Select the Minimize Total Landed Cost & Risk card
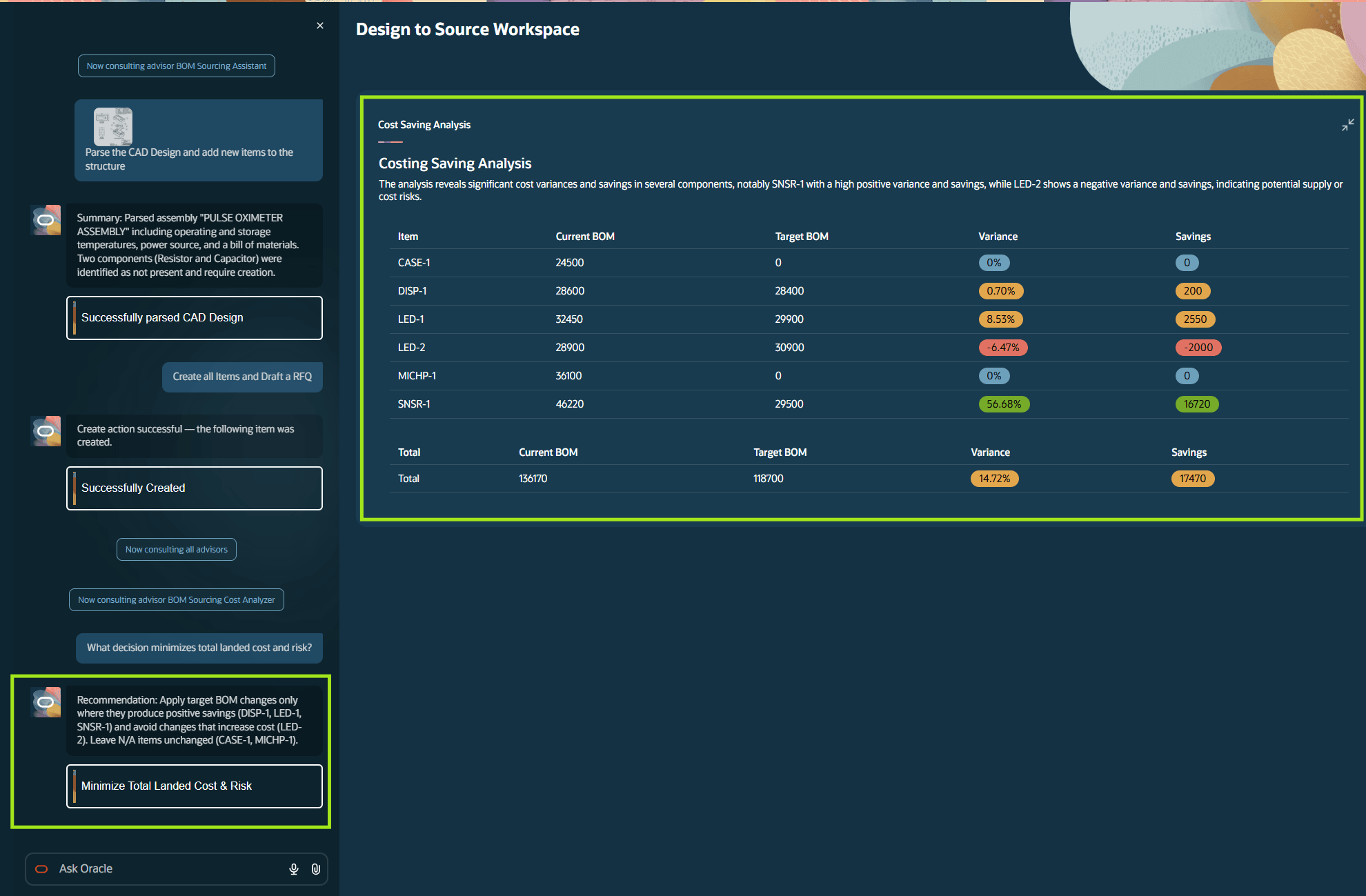Viewport: 1366px width, 896px height. [x=194, y=786]
